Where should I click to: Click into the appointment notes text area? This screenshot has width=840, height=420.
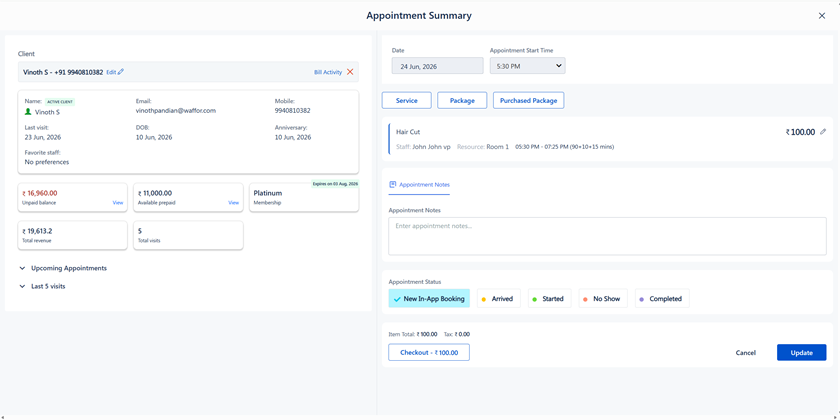click(x=608, y=236)
